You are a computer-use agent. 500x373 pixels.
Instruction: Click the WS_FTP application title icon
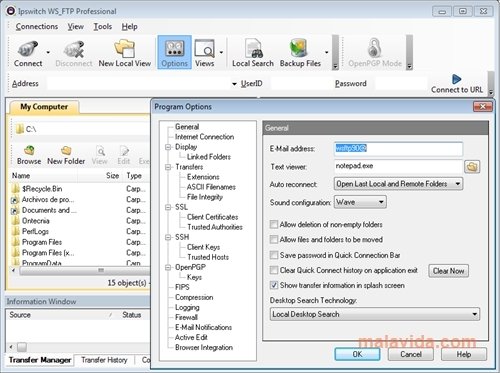[x=11, y=11]
